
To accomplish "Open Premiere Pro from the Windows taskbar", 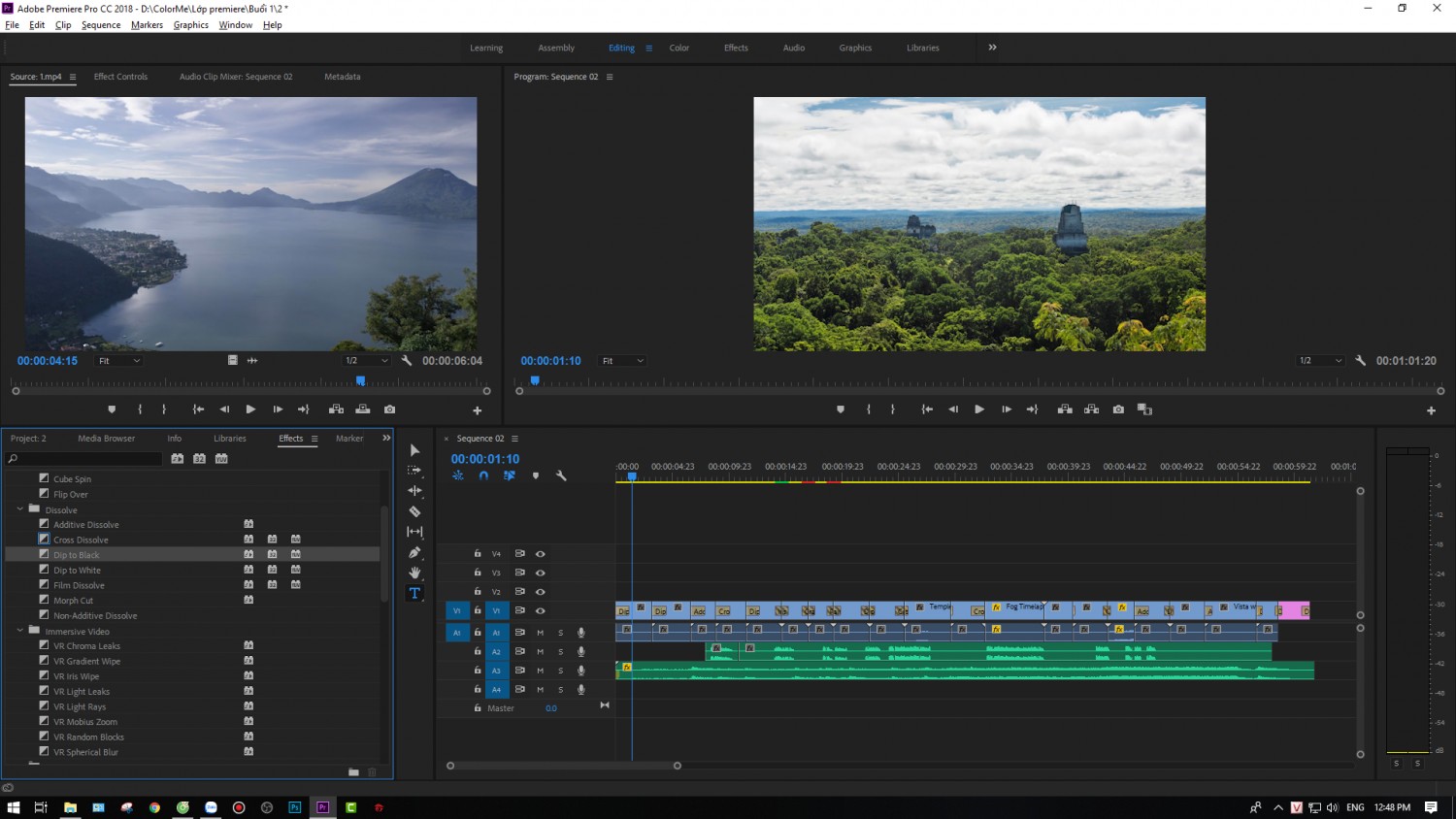I will coord(323,807).
